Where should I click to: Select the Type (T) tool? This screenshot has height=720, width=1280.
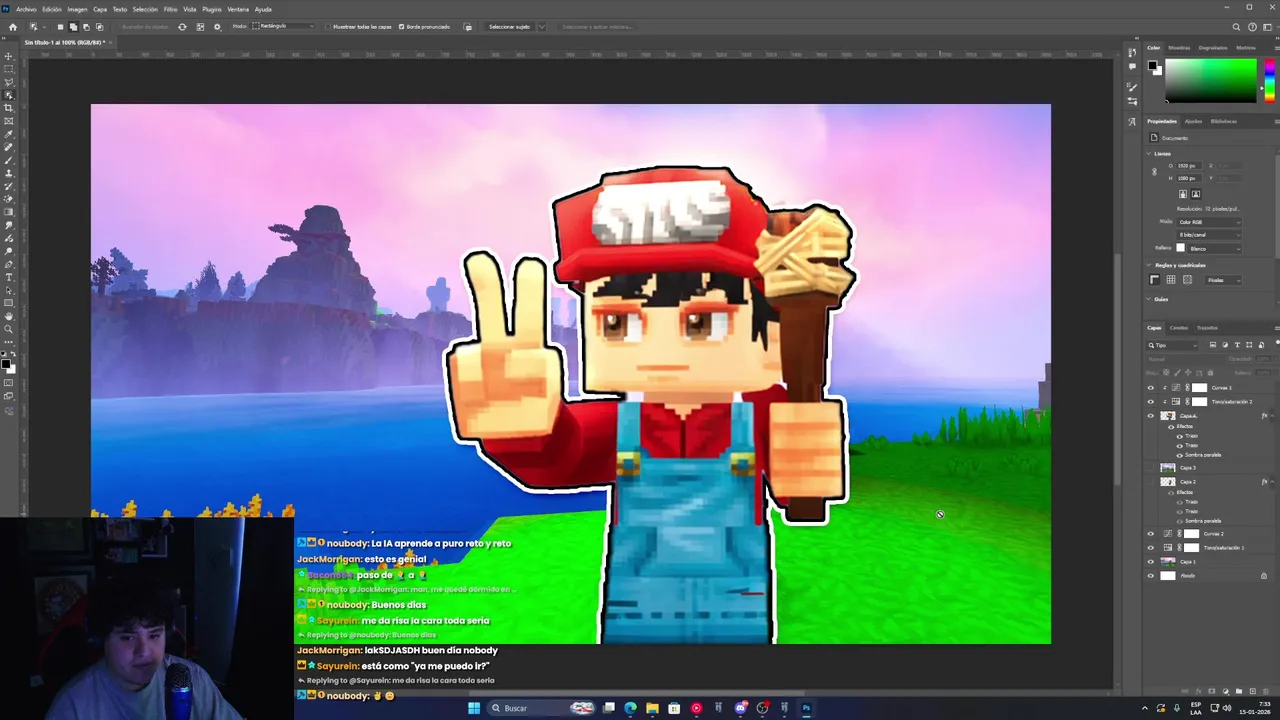coord(9,276)
